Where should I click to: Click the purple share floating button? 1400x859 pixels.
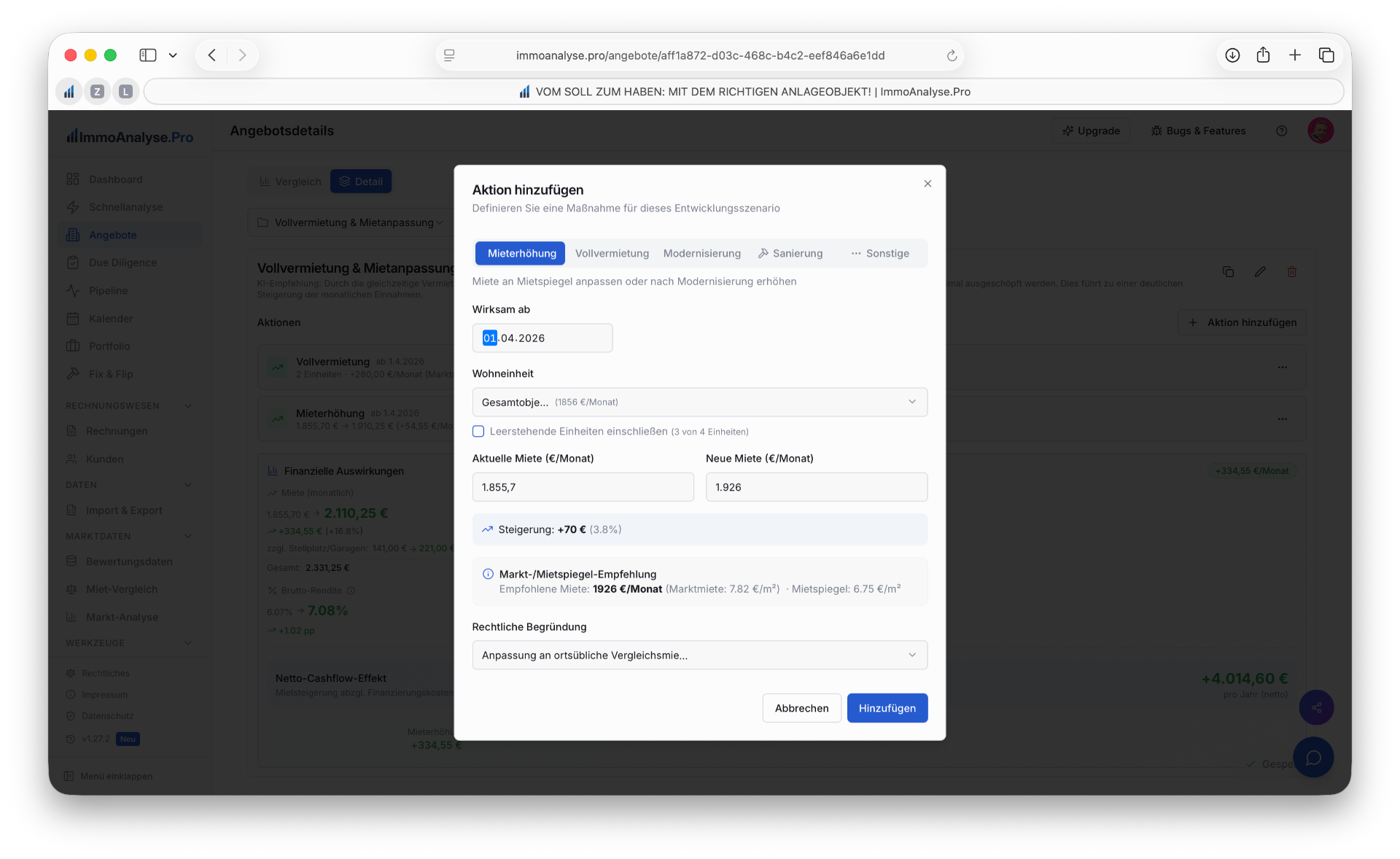[1316, 707]
